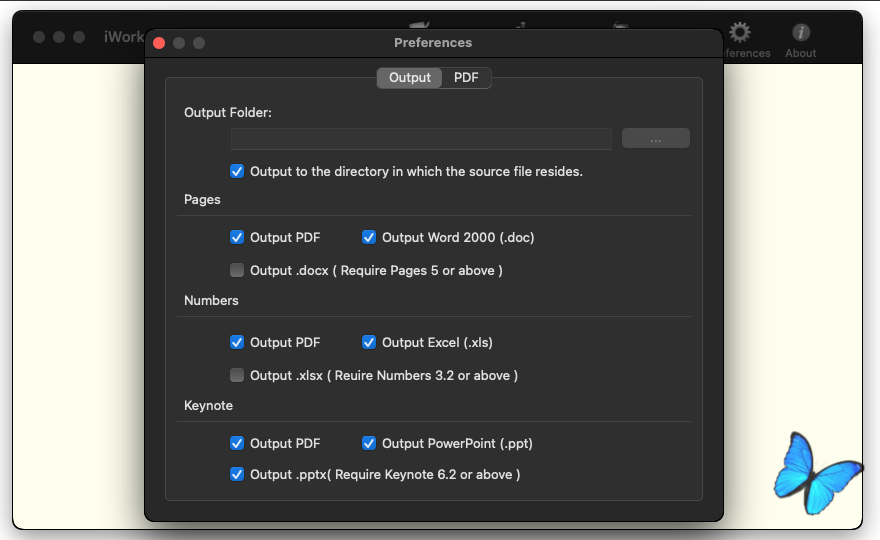The height and width of the screenshot is (540, 880).
Task: Switch to the PDF tab
Action: [x=466, y=77]
